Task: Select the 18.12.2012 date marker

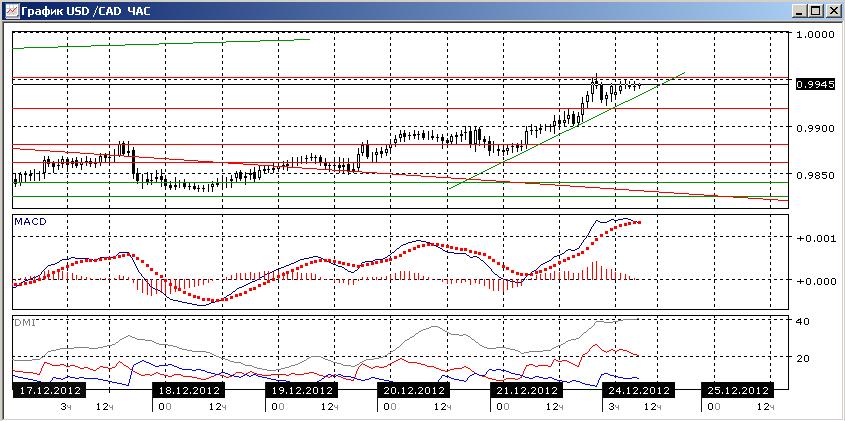Action: [188, 390]
